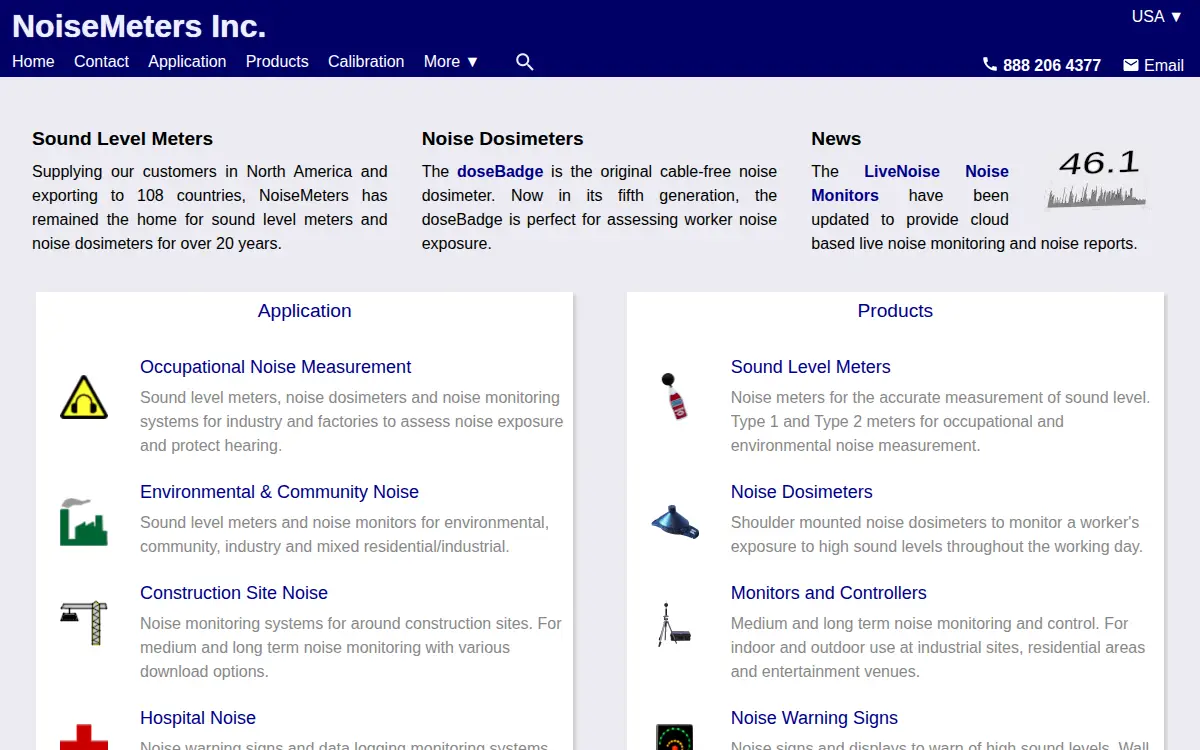This screenshot has height=750, width=1200.
Task: Click the NoiseMeters Inc. site title
Action: click(x=139, y=25)
